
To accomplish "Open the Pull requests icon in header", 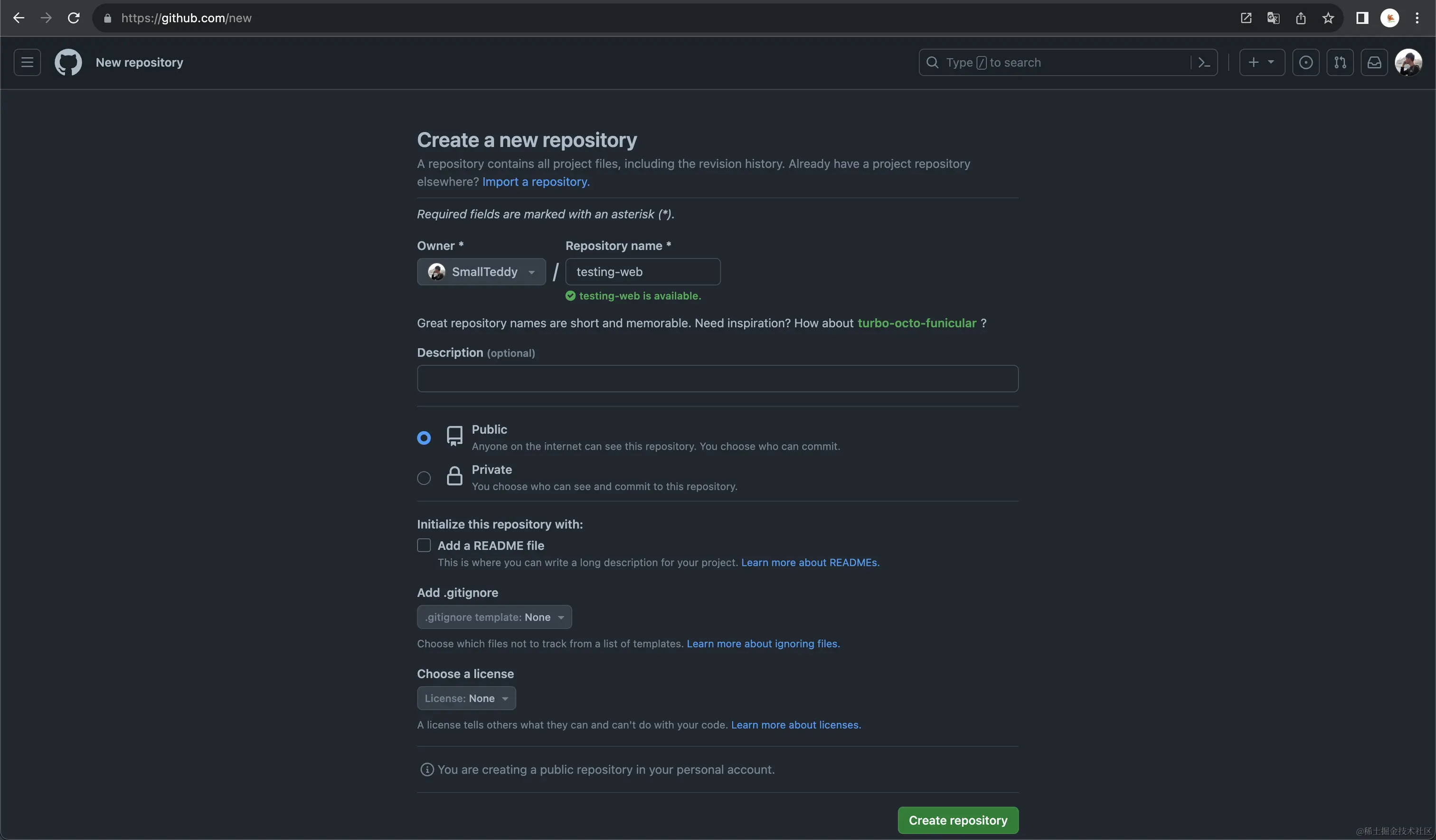I will click(1340, 62).
